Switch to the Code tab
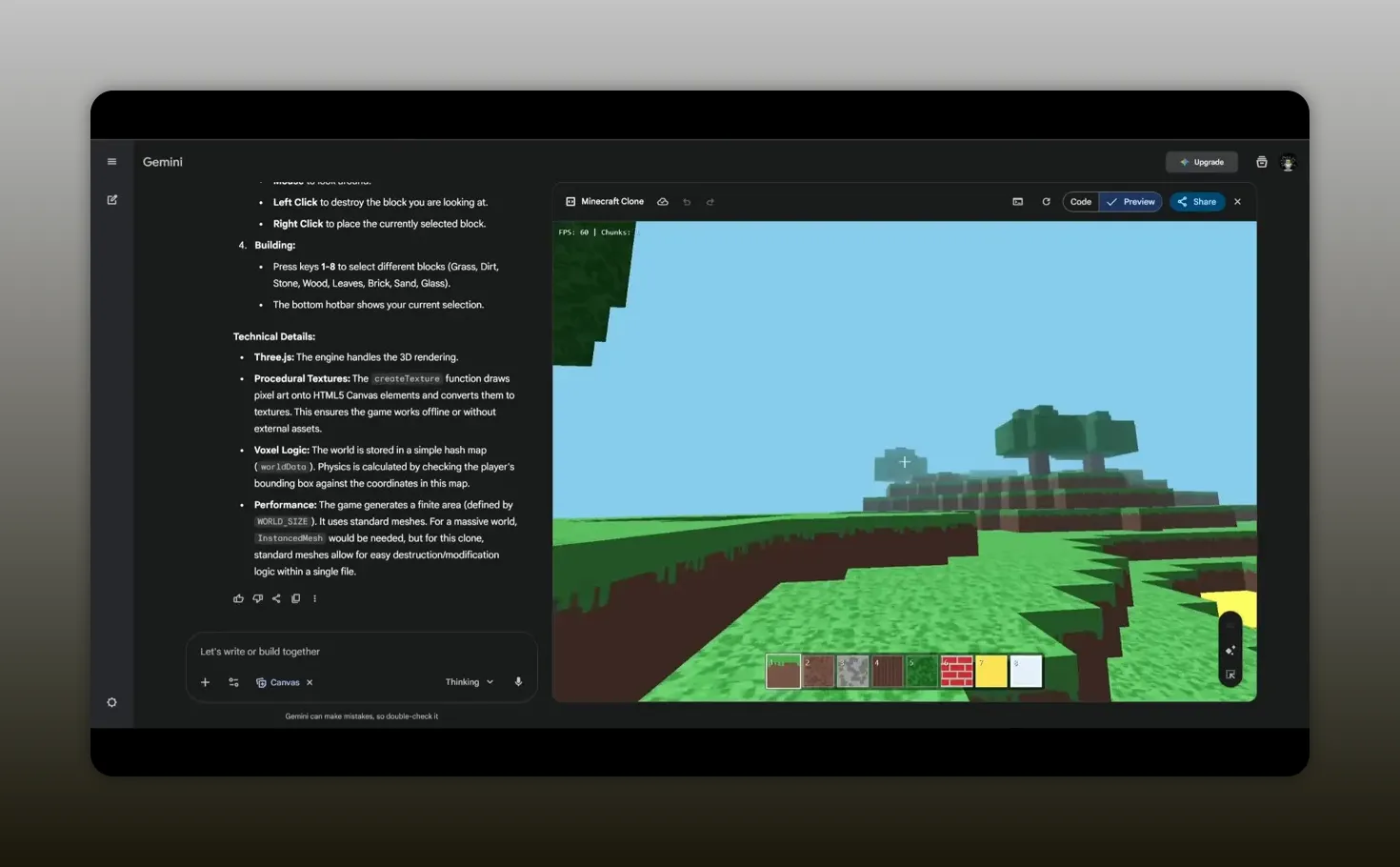The image size is (1400, 867). coord(1080,201)
